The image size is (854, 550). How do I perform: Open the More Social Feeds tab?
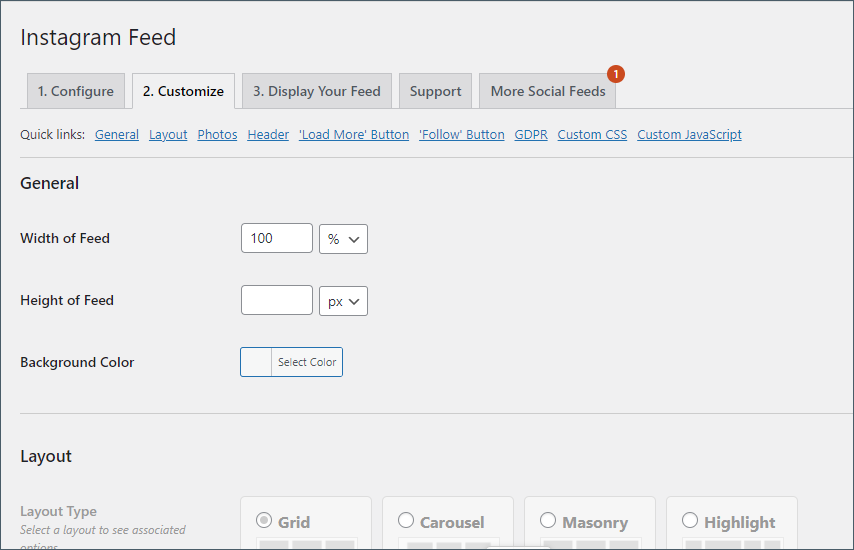(x=547, y=91)
